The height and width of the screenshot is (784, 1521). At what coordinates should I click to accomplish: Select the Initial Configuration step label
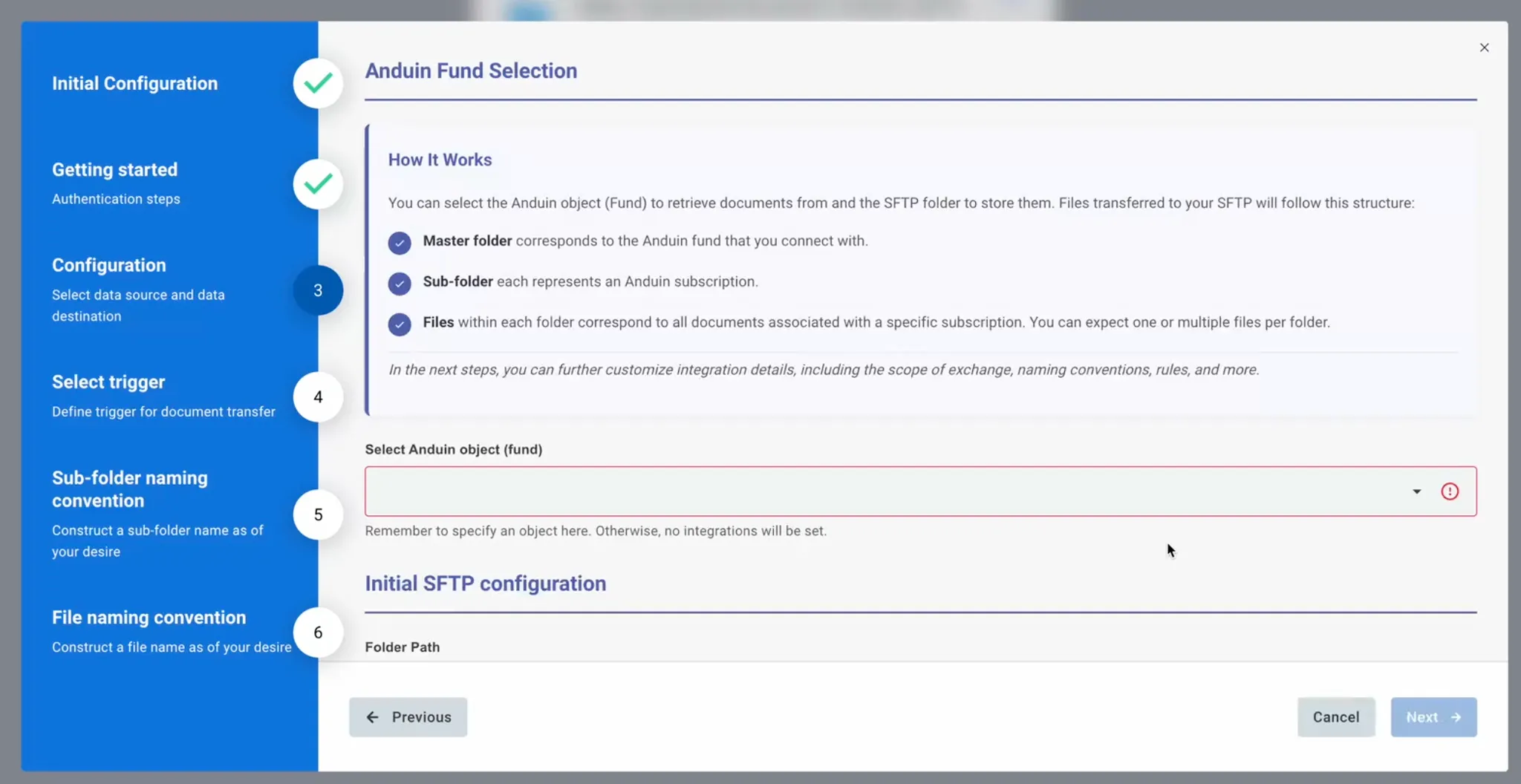tap(134, 83)
